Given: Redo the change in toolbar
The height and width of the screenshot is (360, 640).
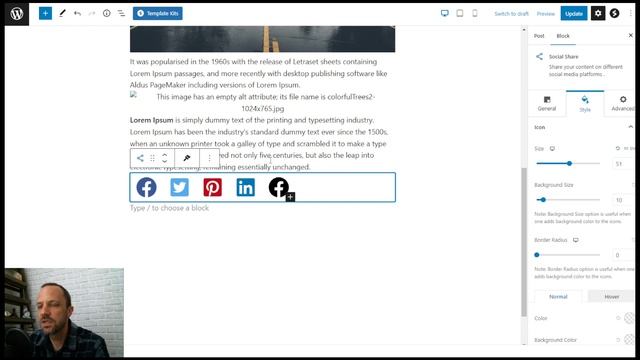Looking at the screenshot, I should pyautogui.click(x=92, y=13).
